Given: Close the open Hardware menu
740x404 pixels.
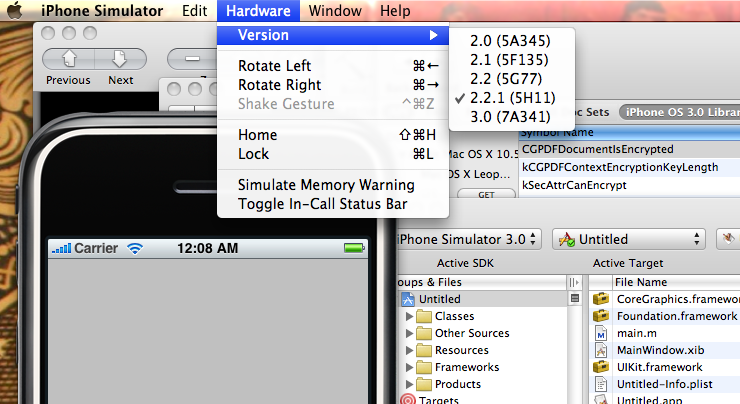Looking at the screenshot, I should click(x=258, y=10).
